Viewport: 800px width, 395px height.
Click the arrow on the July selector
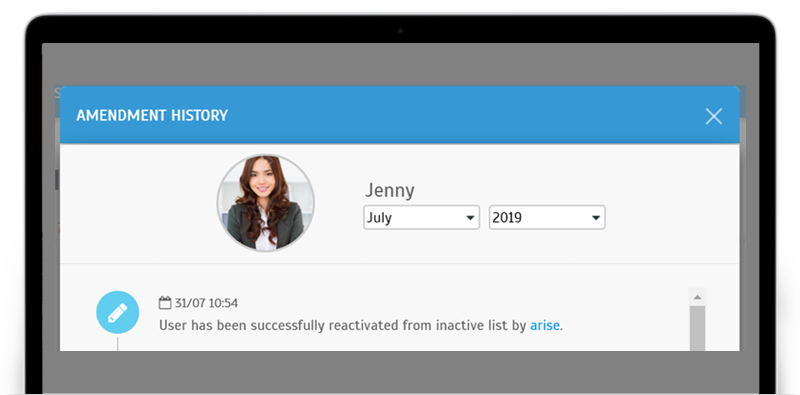click(x=470, y=218)
